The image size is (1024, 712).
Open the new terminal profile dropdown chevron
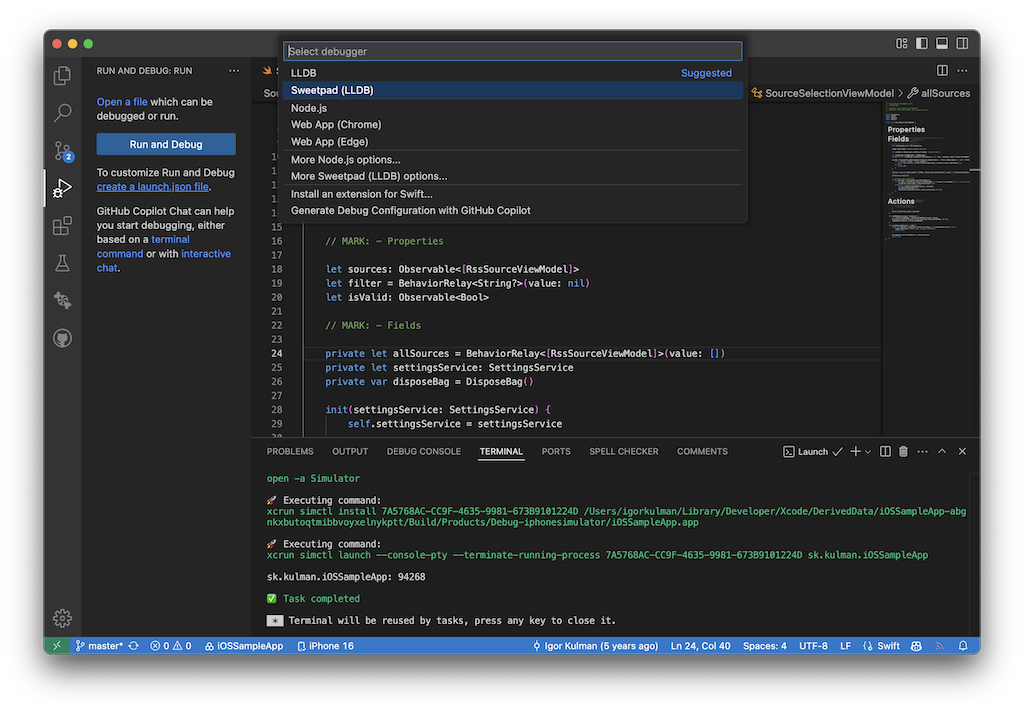(x=867, y=451)
